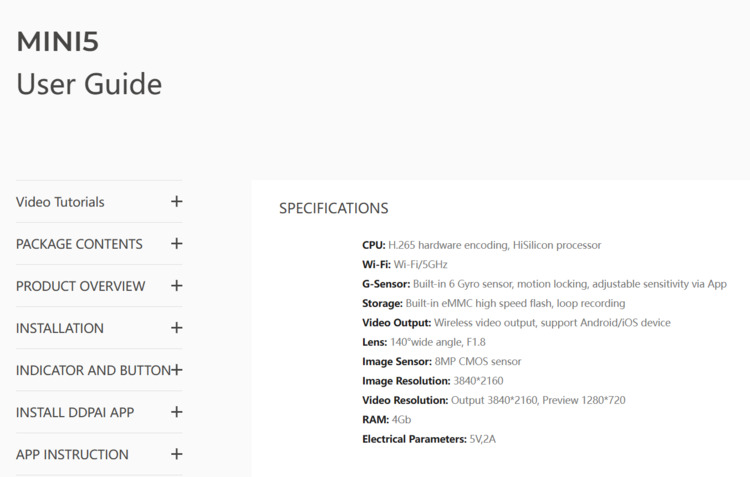Open APP INSTRUCTION sidebar item
The width and height of the screenshot is (750, 477).
point(72,455)
